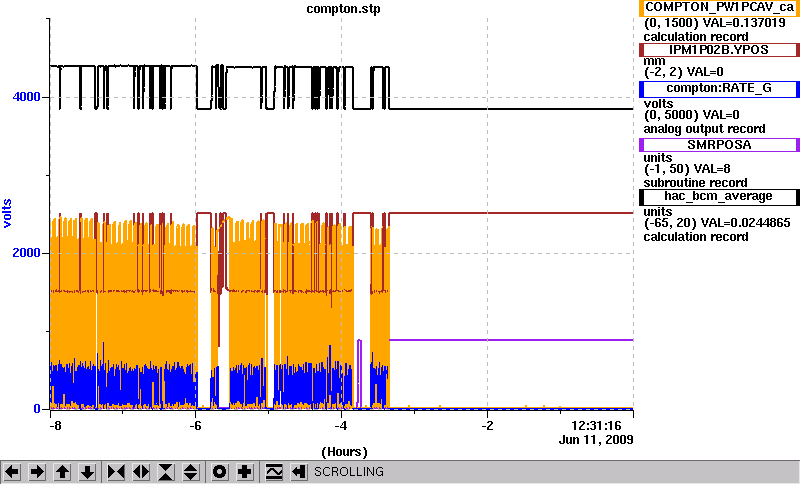800x484 pixels.
Task: Click the 12:31:16 timestamp on the axis
Action: [596, 425]
